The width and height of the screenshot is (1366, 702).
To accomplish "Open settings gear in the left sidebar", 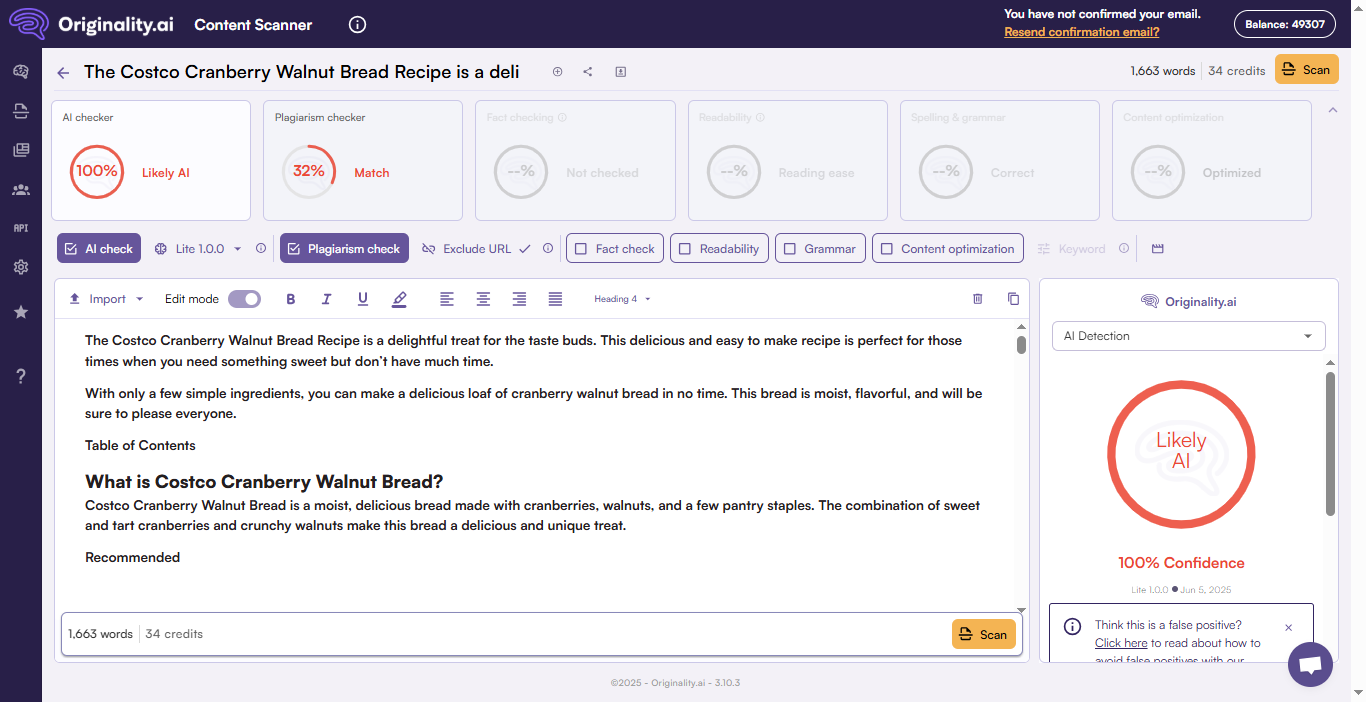I will click(20, 267).
